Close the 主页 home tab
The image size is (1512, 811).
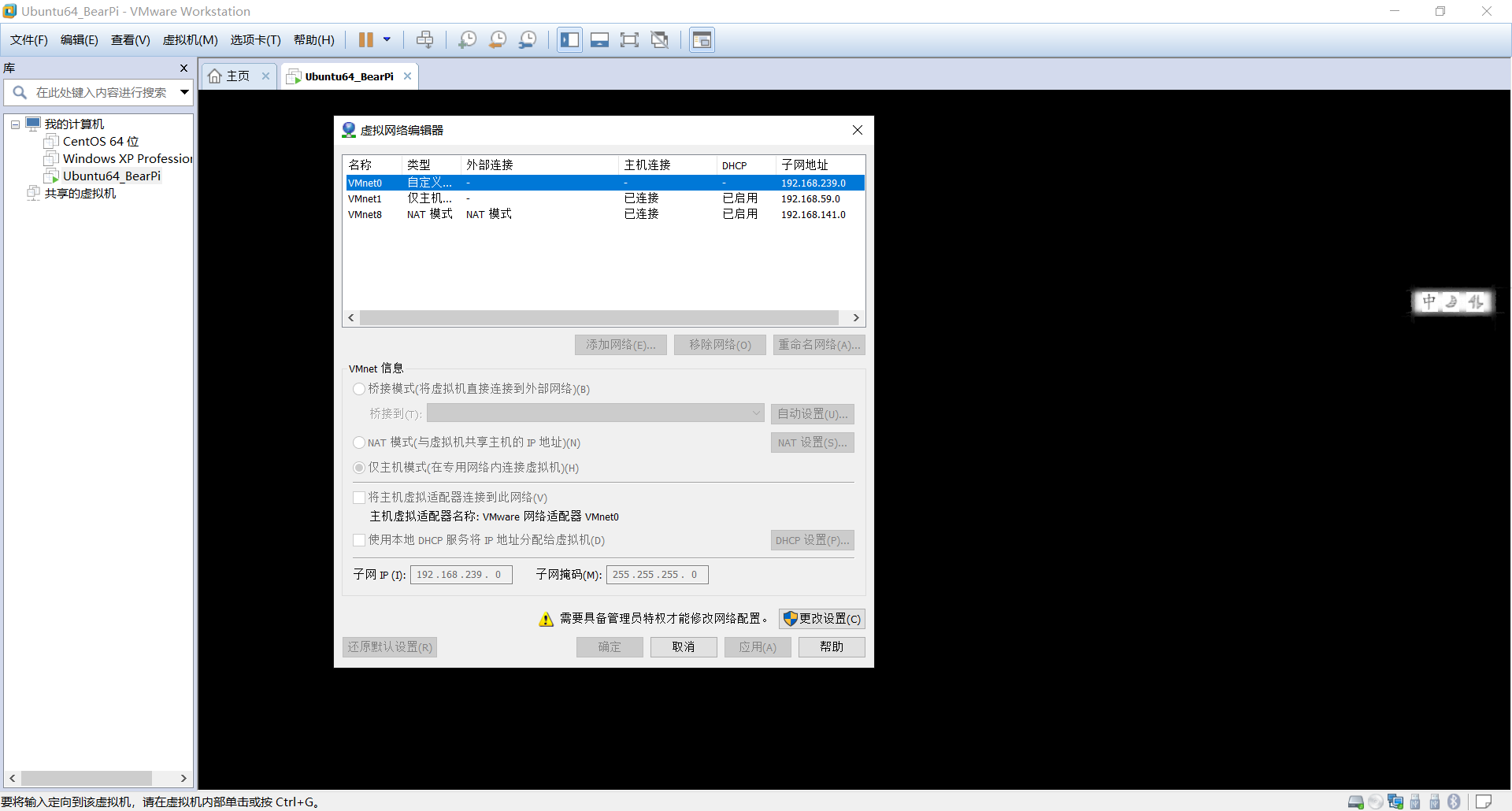point(266,76)
